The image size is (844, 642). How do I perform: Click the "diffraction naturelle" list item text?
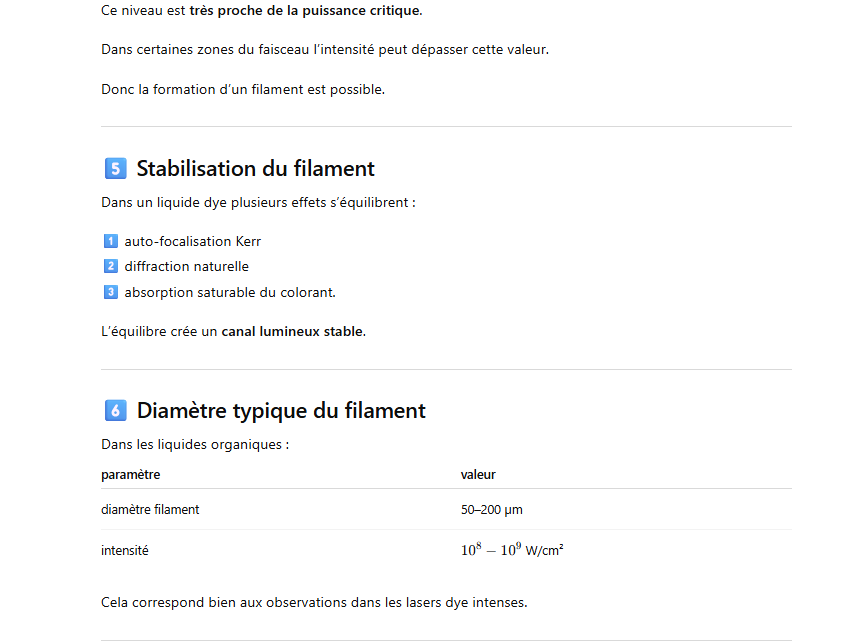186,266
